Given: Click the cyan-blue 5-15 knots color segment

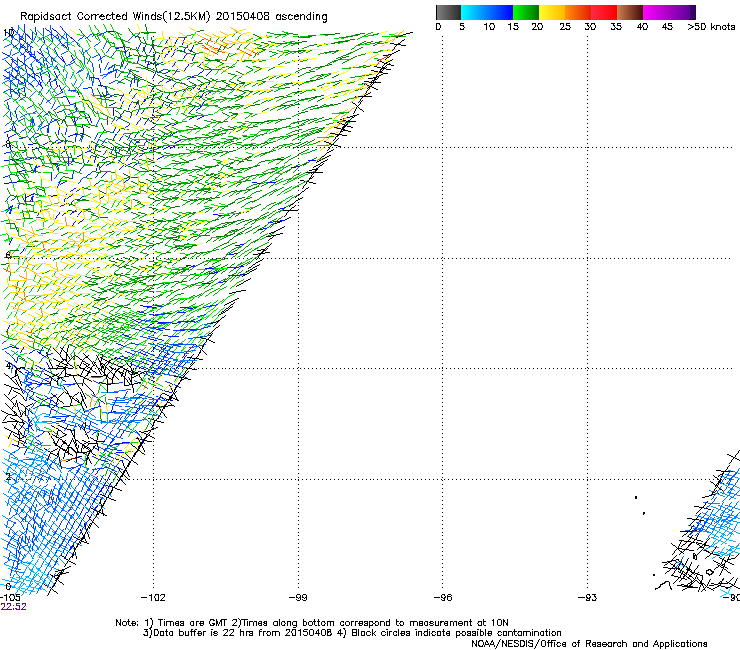Looking at the screenshot, I should pyautogui.click(x=487, y=12).
